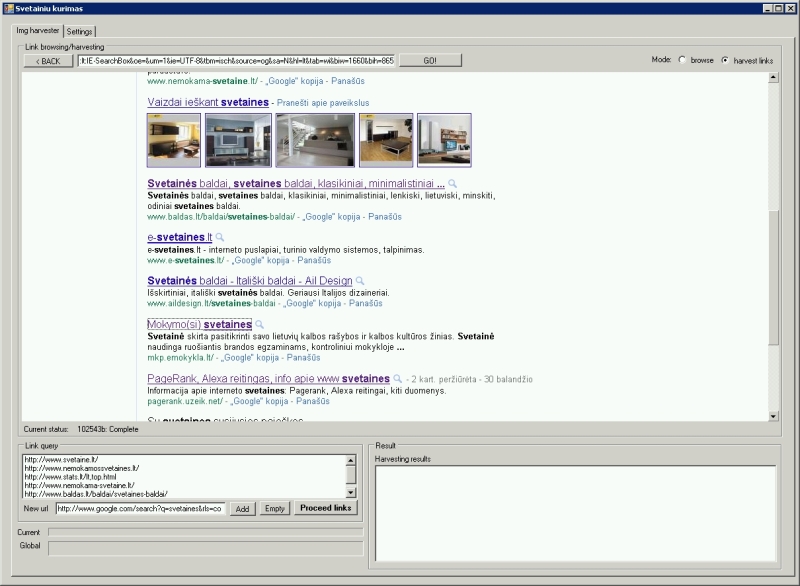The height and width of the screenshot is (586, 800).
Task: Click the address bar URL field
Action: (236, 61)
